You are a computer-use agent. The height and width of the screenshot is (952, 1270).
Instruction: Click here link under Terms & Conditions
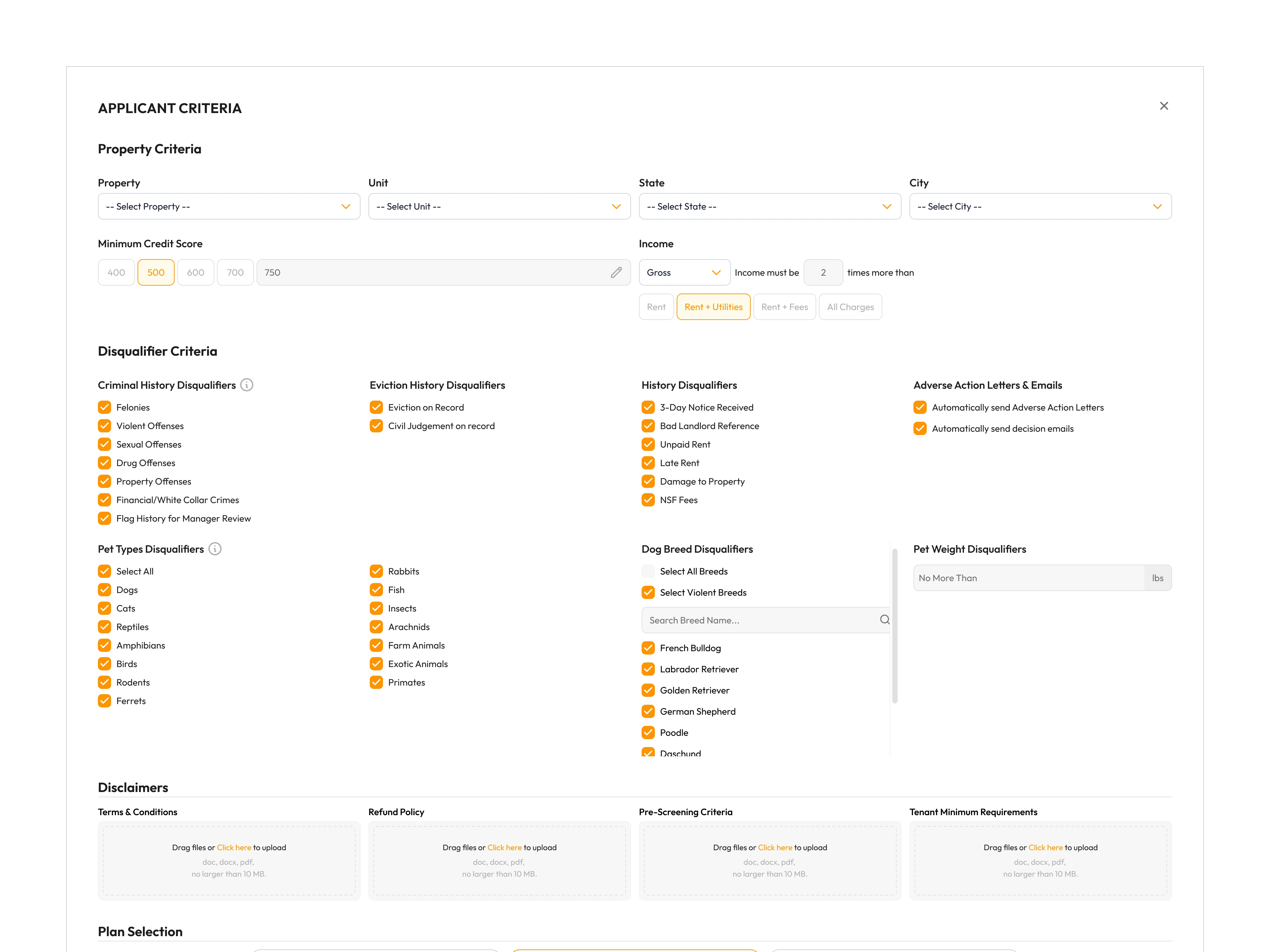[234, 848]
